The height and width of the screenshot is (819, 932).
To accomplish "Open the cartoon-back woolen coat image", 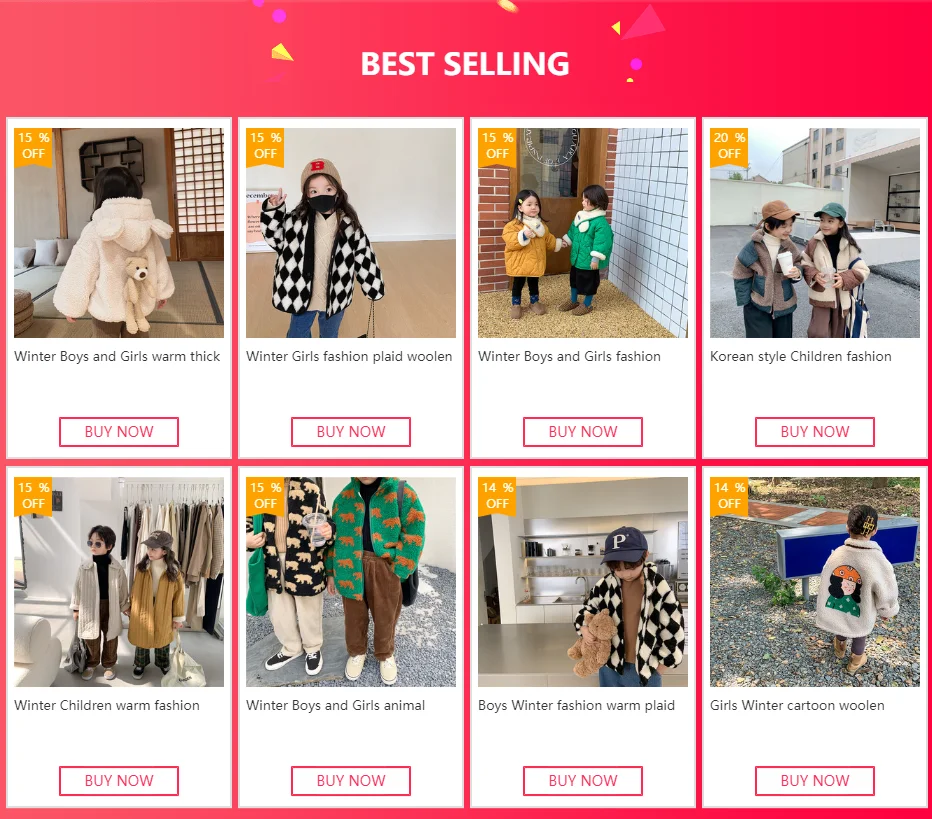I will point(815,582).
